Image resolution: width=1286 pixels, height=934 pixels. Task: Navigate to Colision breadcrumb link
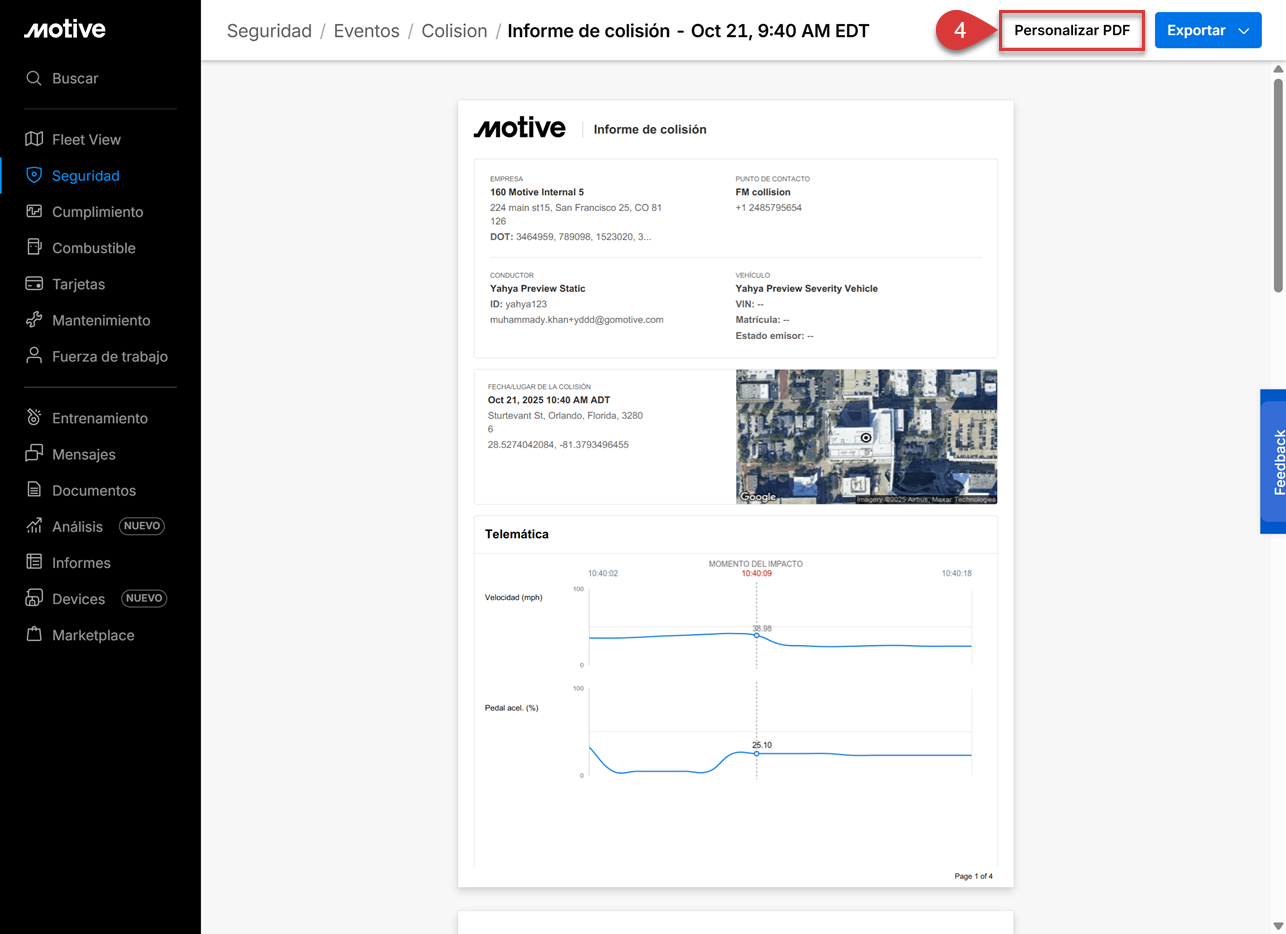[x=454, y=31]
